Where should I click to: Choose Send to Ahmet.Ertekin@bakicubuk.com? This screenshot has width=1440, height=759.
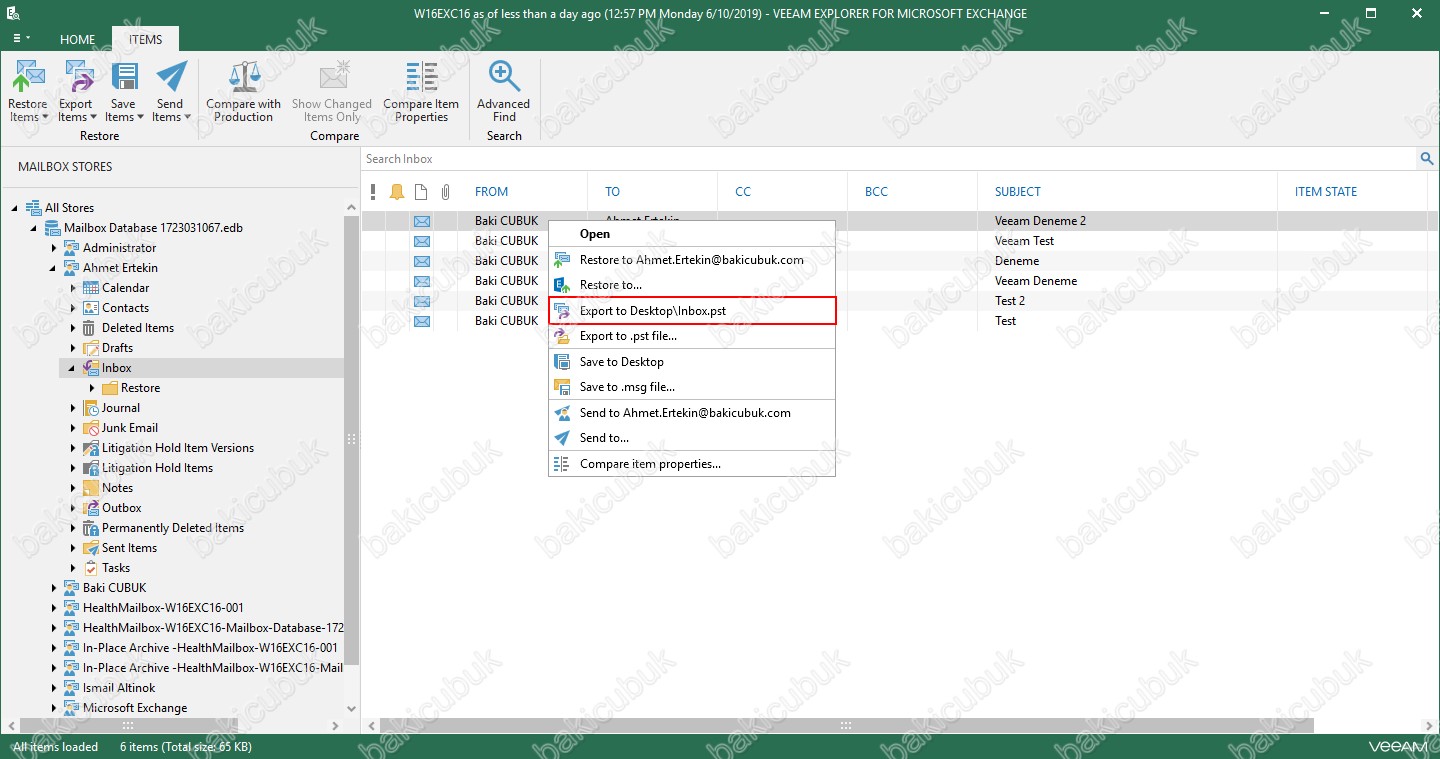pyautogui.click(x=692, y=413)
